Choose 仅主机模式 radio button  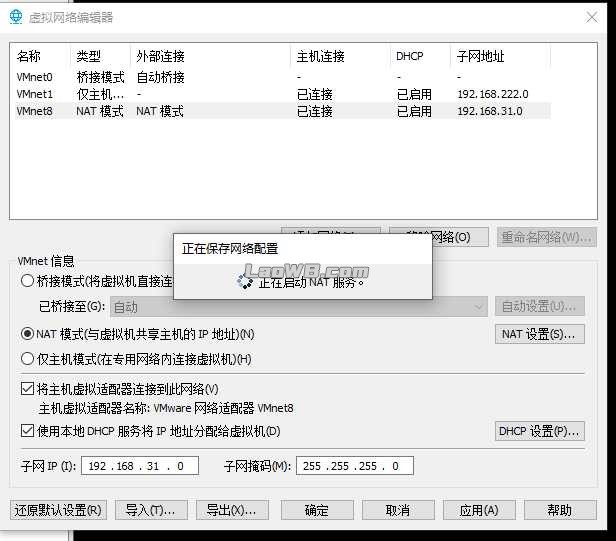[x=28, y=359]
